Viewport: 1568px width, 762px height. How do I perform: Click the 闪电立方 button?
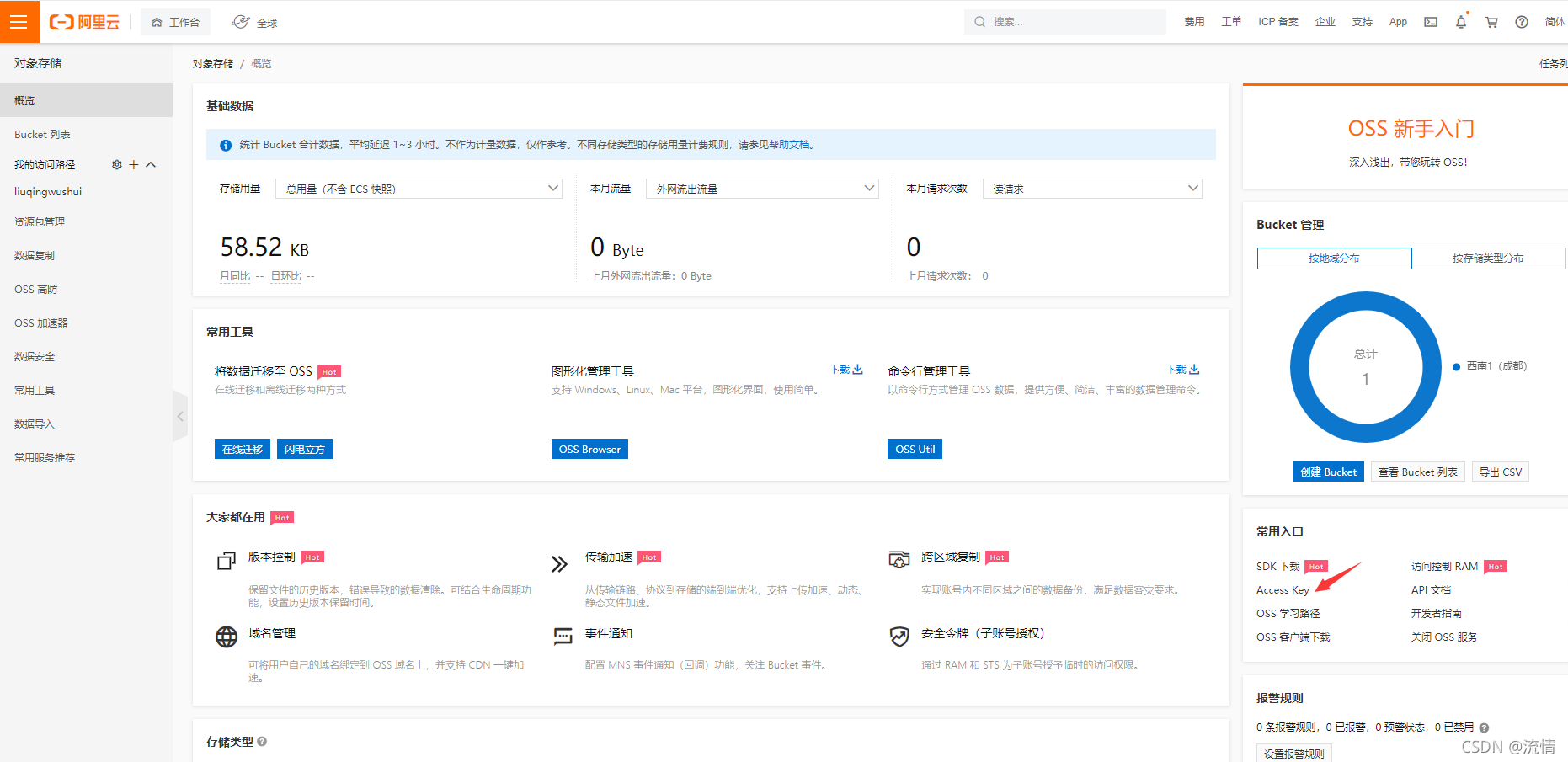[305, 449]
